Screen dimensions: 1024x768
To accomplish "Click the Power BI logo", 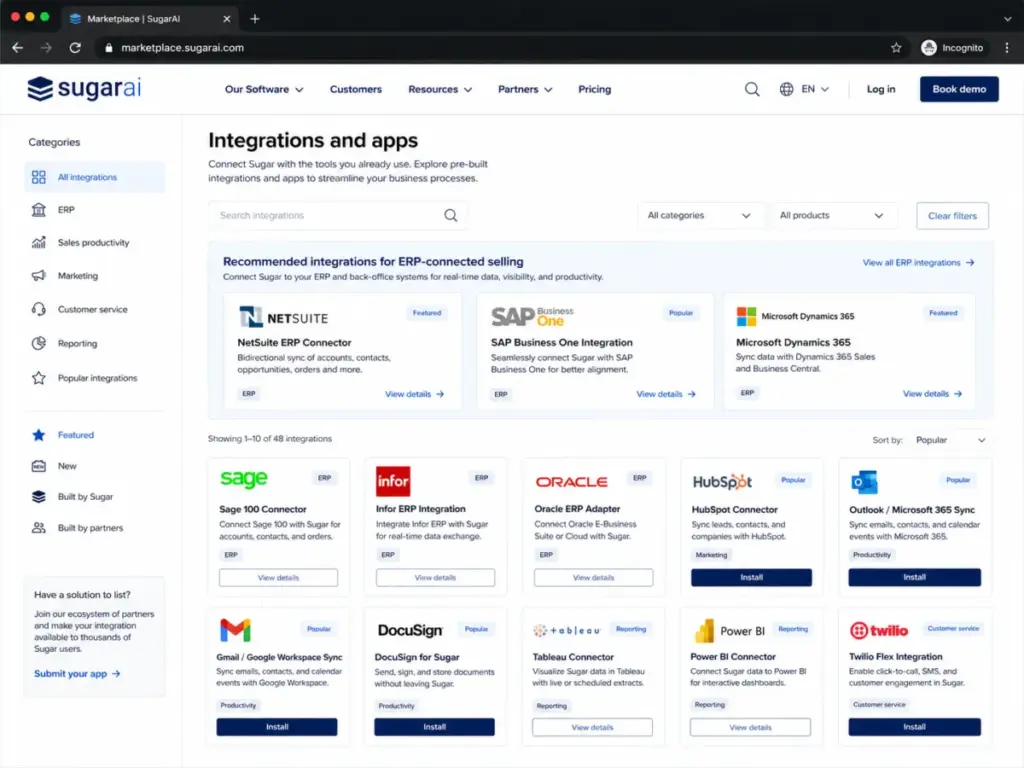I will coord(729,631).
